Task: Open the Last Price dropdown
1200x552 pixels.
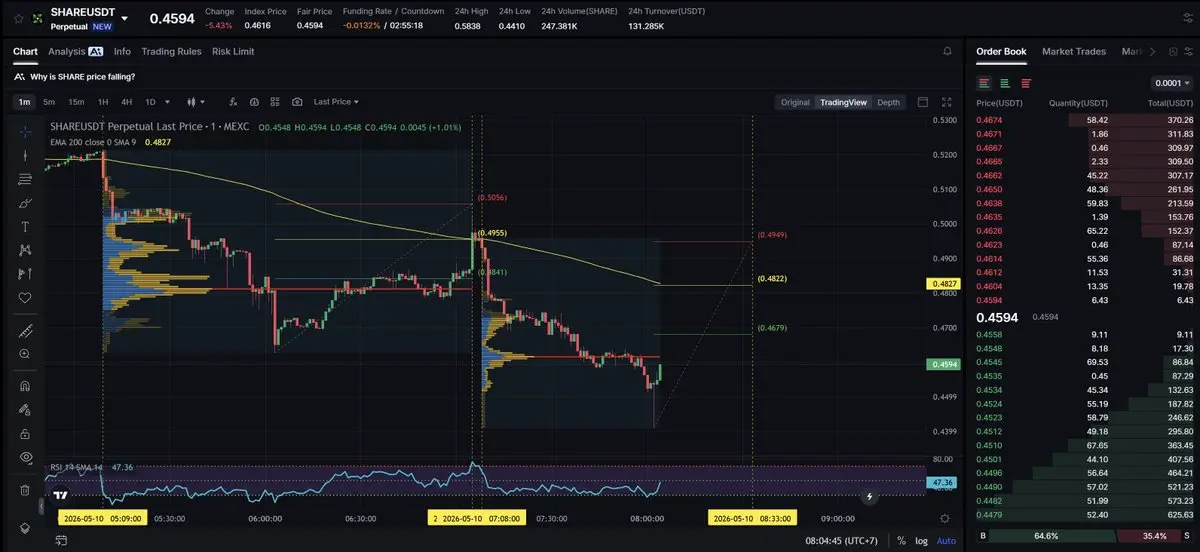Action: click(x=336, y=102)
